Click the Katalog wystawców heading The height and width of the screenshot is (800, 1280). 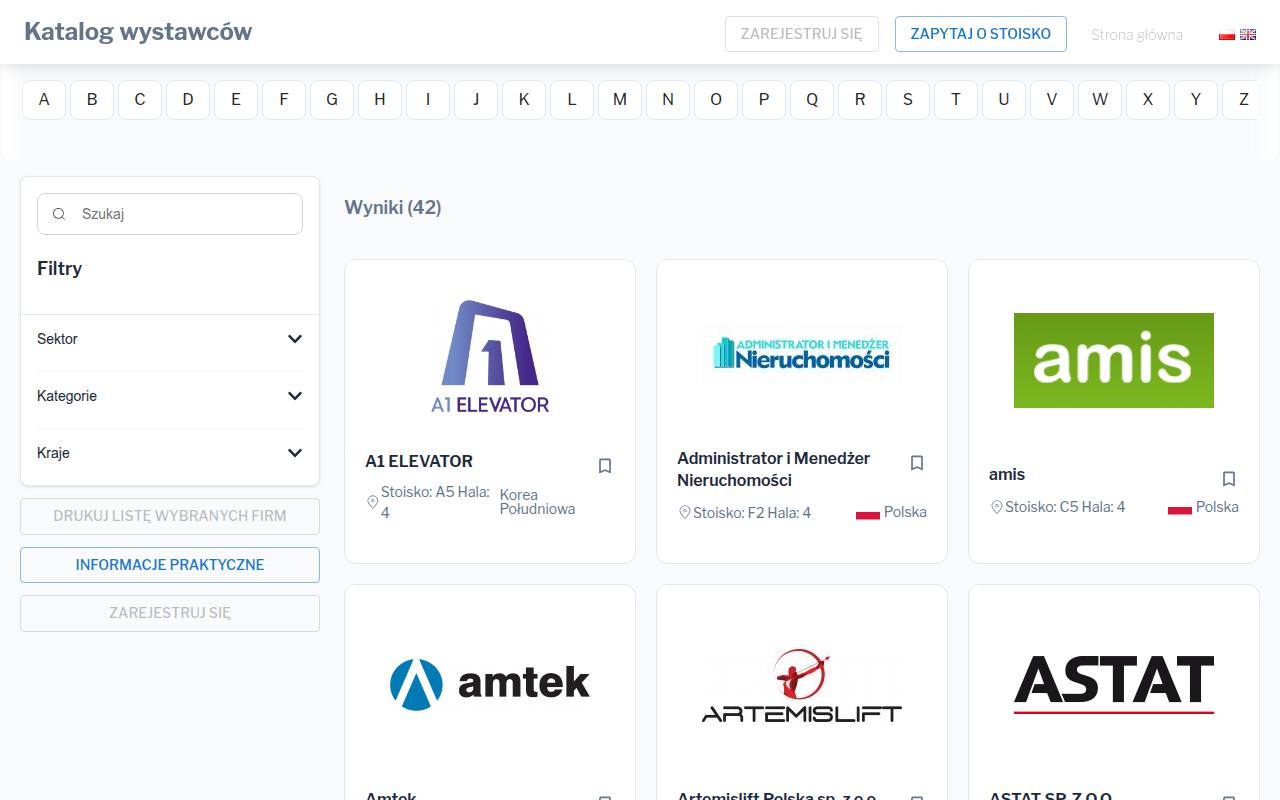coord(138,32)
